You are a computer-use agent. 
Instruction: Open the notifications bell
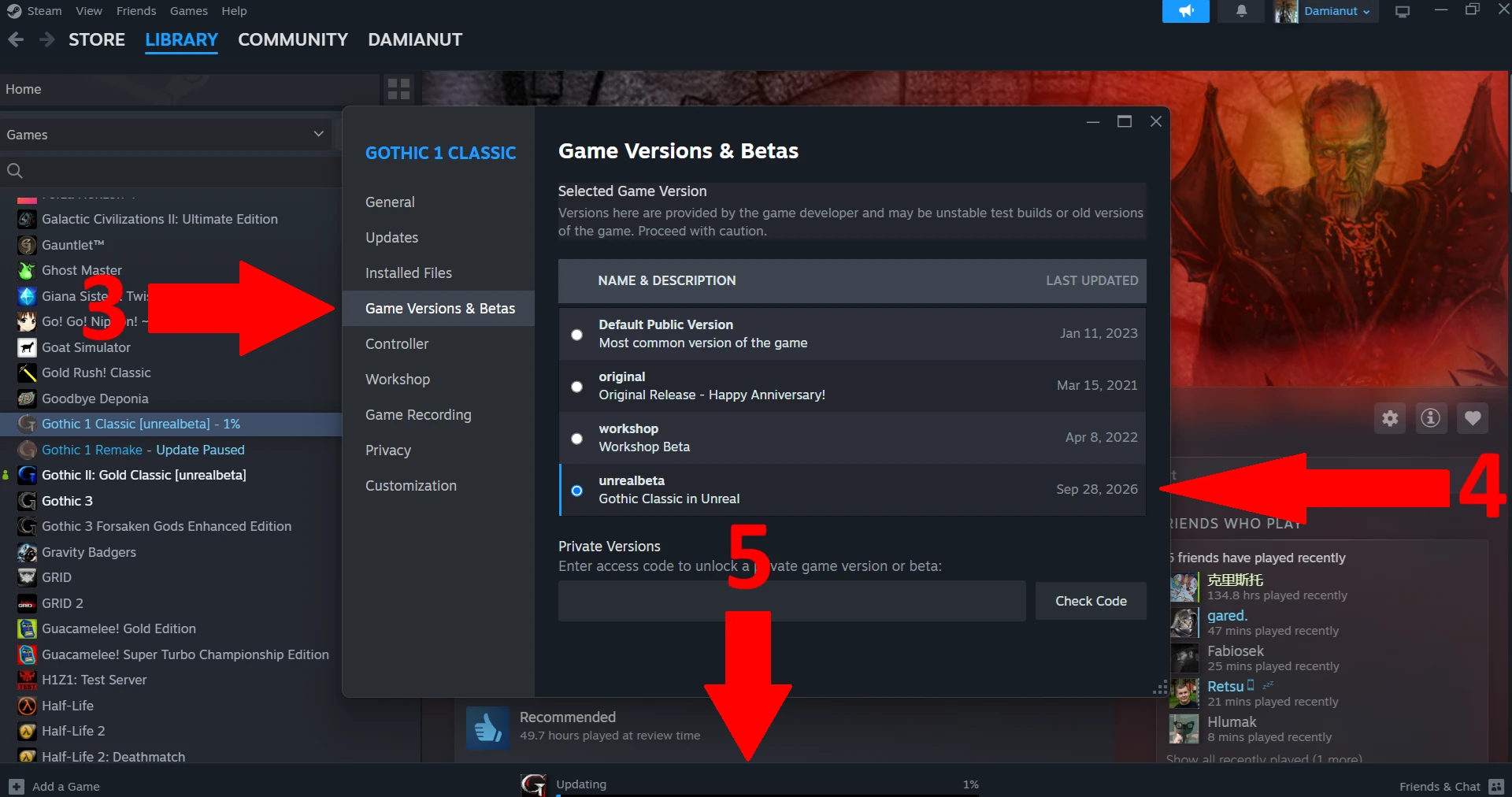click(1241, 11)
